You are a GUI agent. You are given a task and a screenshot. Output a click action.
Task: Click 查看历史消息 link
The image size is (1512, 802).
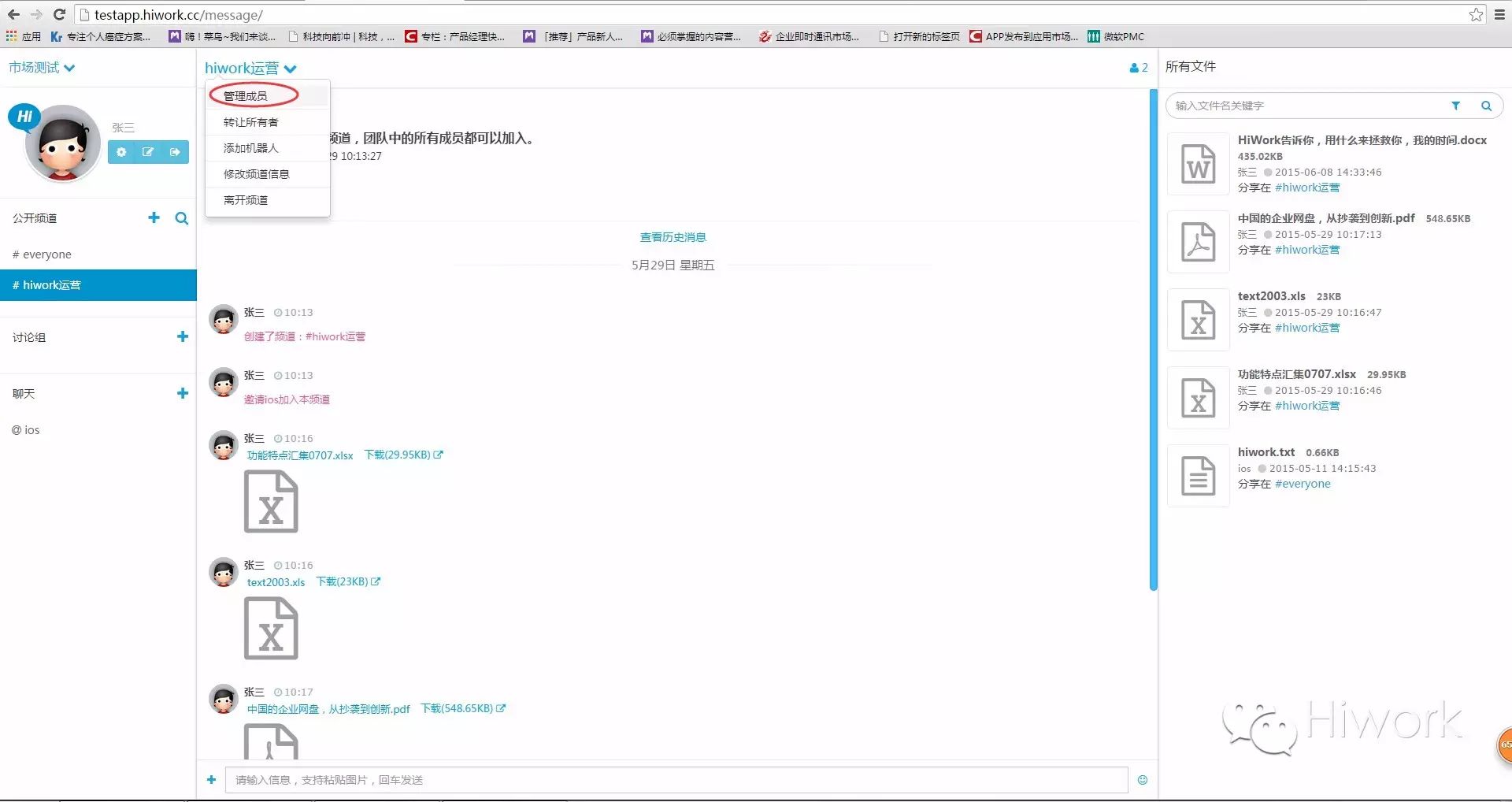tap(673, 237)
